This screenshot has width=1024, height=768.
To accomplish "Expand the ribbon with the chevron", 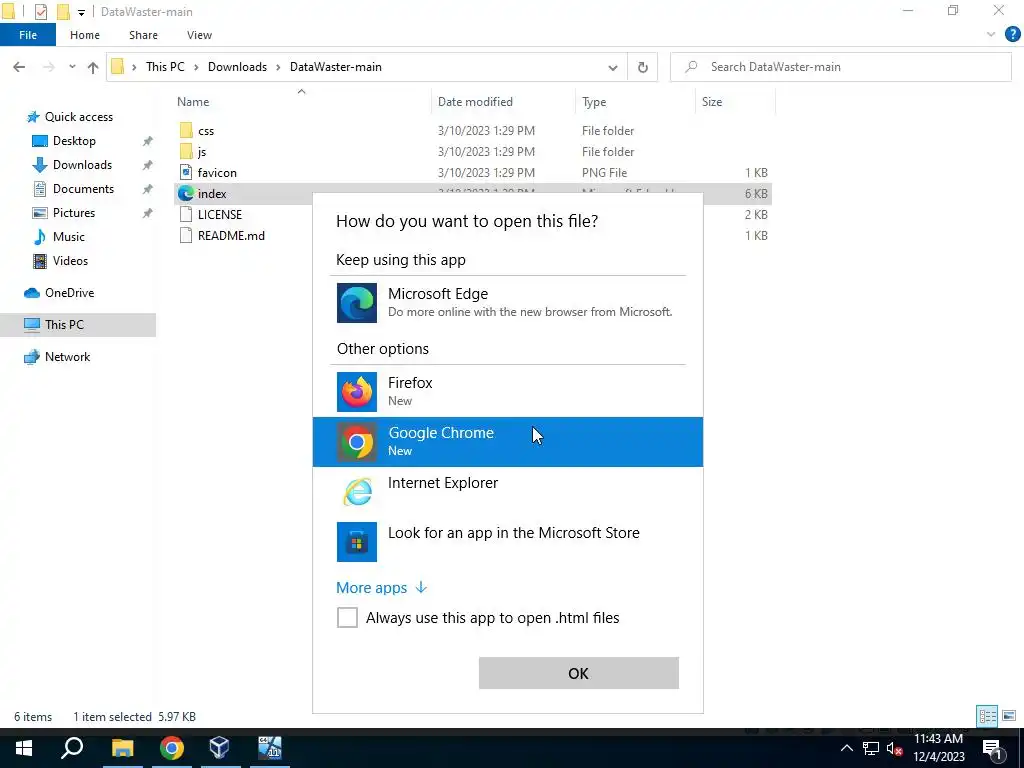I will 991,35.
